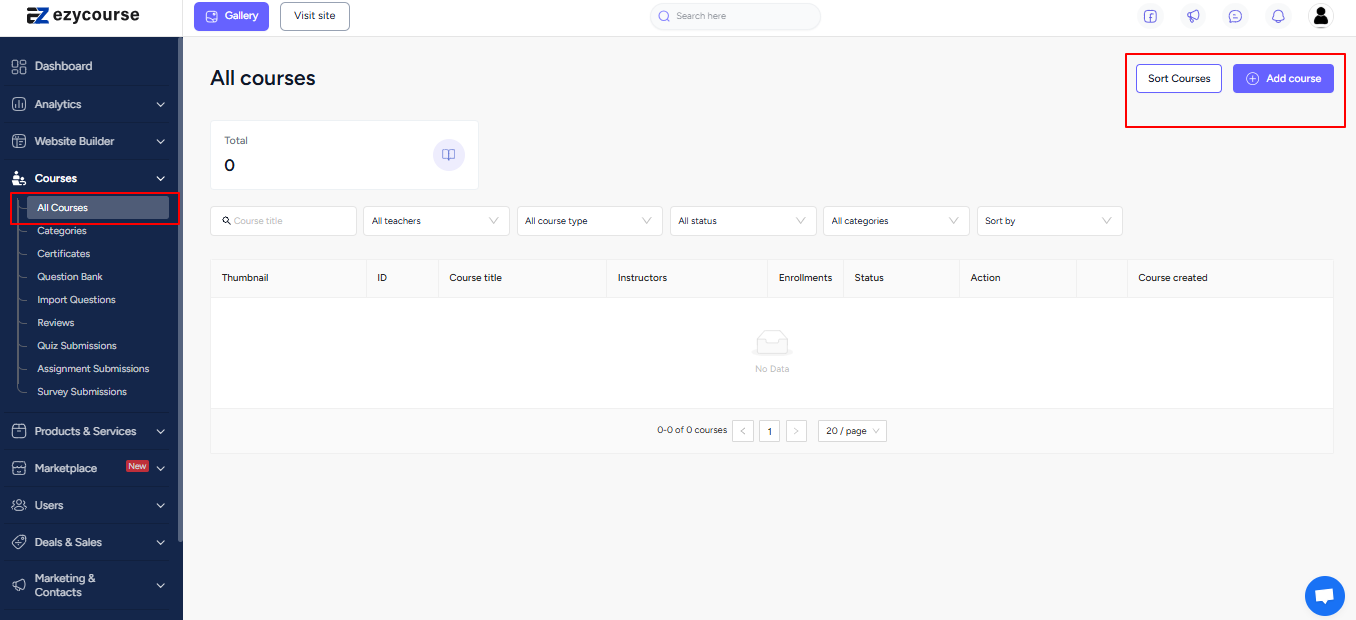
Task: Open Assignment Submissions in sidebar
Action: click(x=93, y=369)
